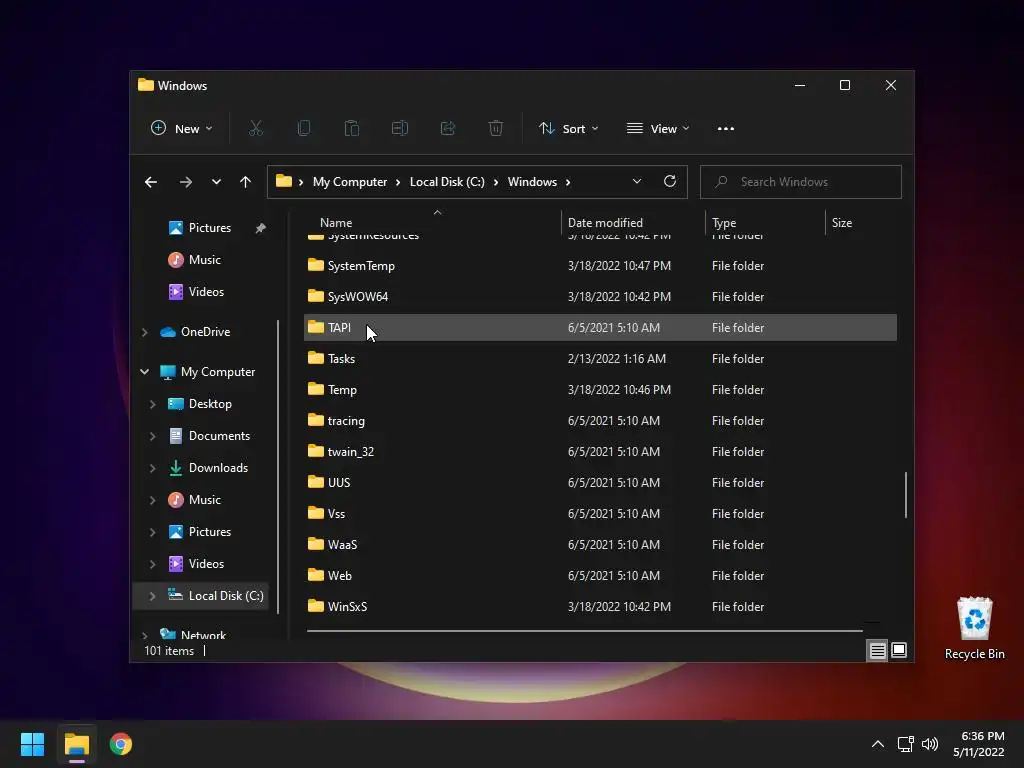Select the SysWOW64 folder row

(x=600, y=296)
